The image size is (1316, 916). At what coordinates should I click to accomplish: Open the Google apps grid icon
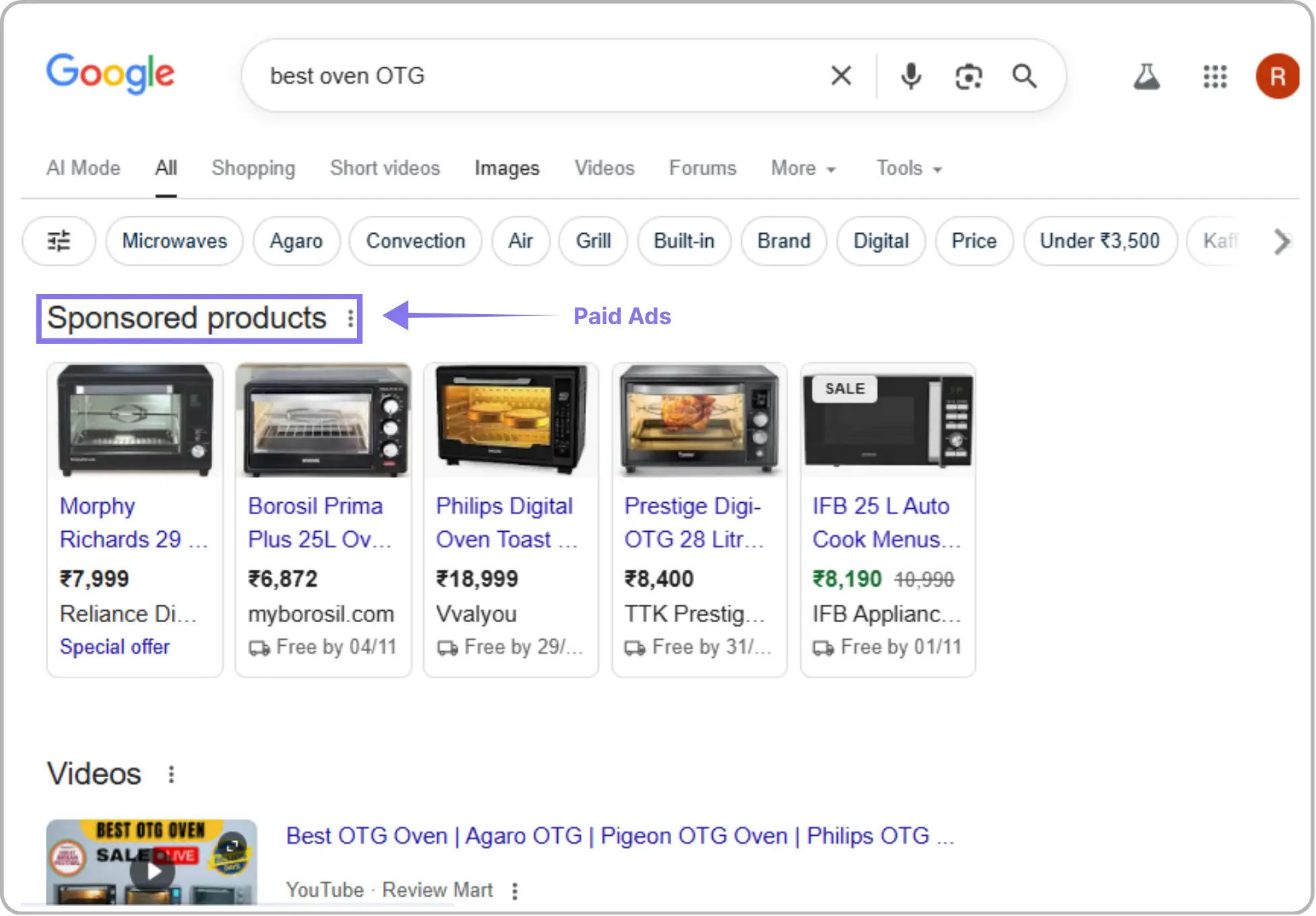[x=1215, y=76]
